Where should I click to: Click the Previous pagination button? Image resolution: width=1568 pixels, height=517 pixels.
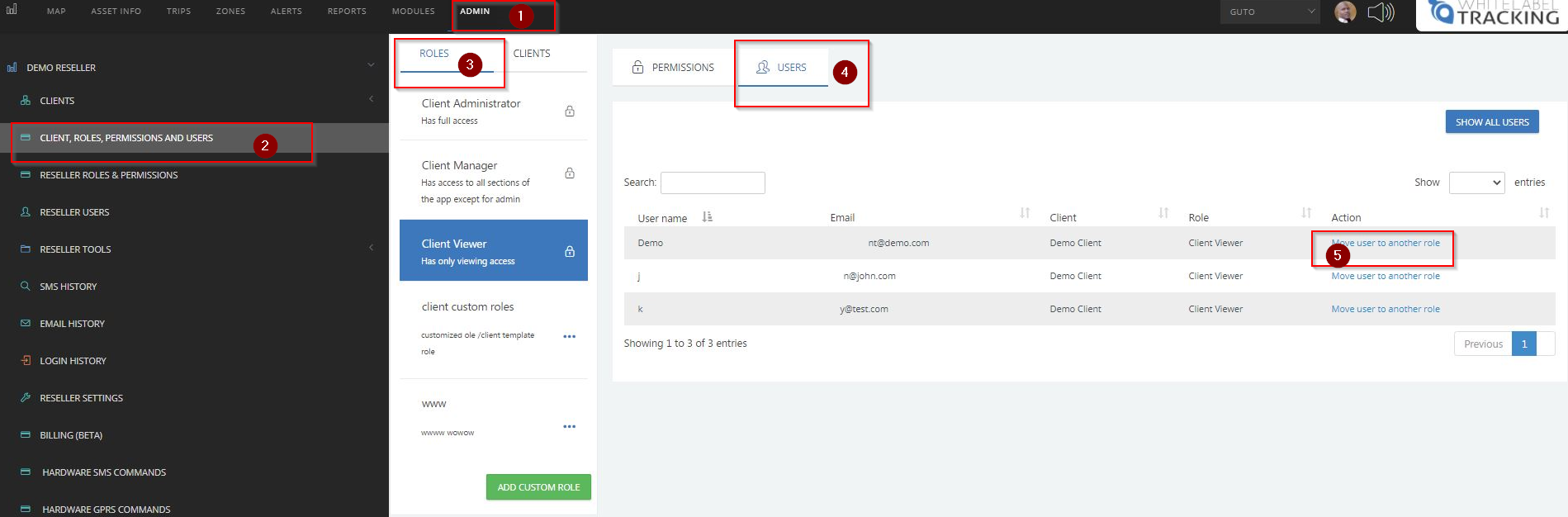coord(1483,344)
